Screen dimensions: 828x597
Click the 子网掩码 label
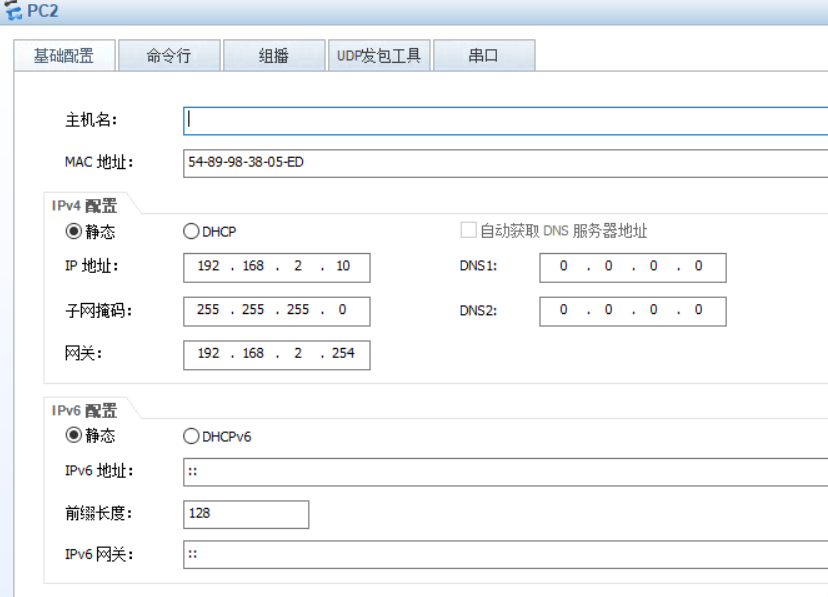pyautogui.click(x=98, y=310)
